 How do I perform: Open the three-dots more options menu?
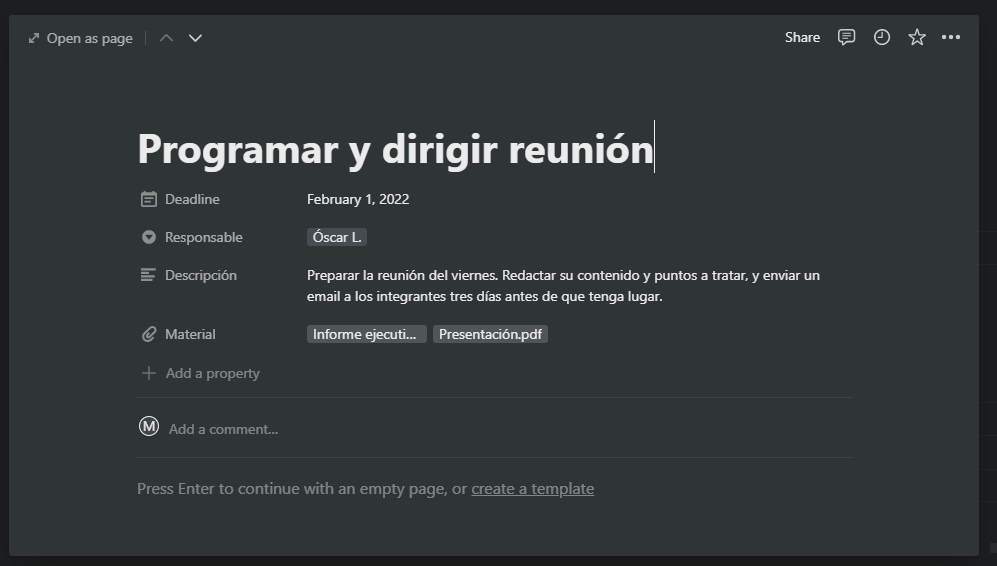(x=951, y=38)
